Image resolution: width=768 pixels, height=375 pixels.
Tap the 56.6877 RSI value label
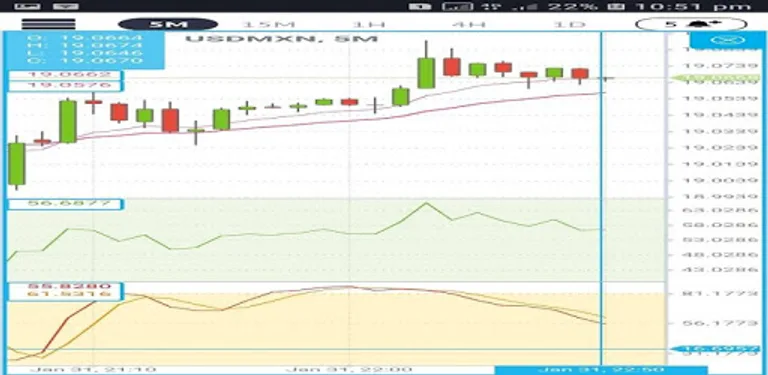pos(65,204)
